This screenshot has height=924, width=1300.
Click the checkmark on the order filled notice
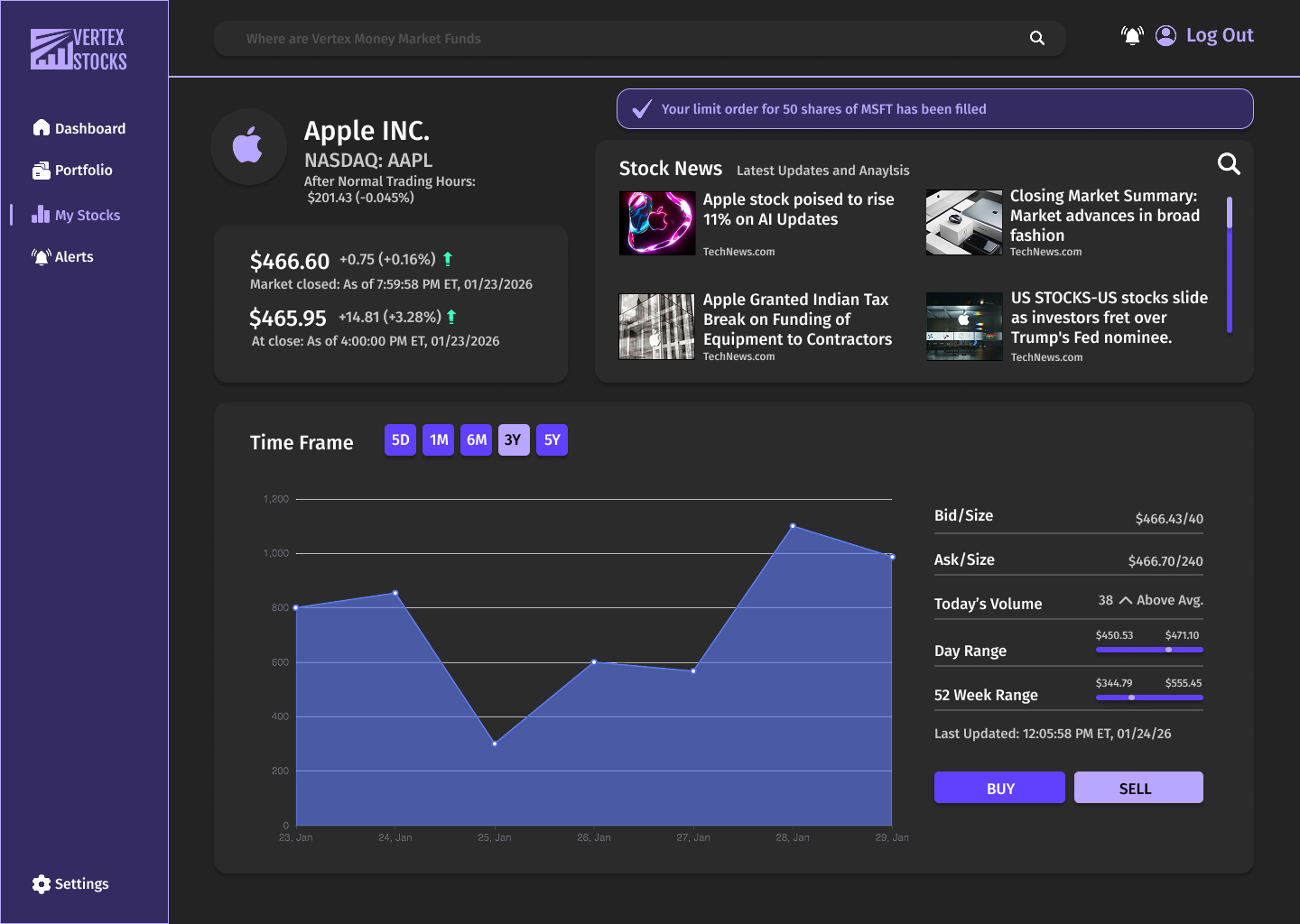point(642,109)
